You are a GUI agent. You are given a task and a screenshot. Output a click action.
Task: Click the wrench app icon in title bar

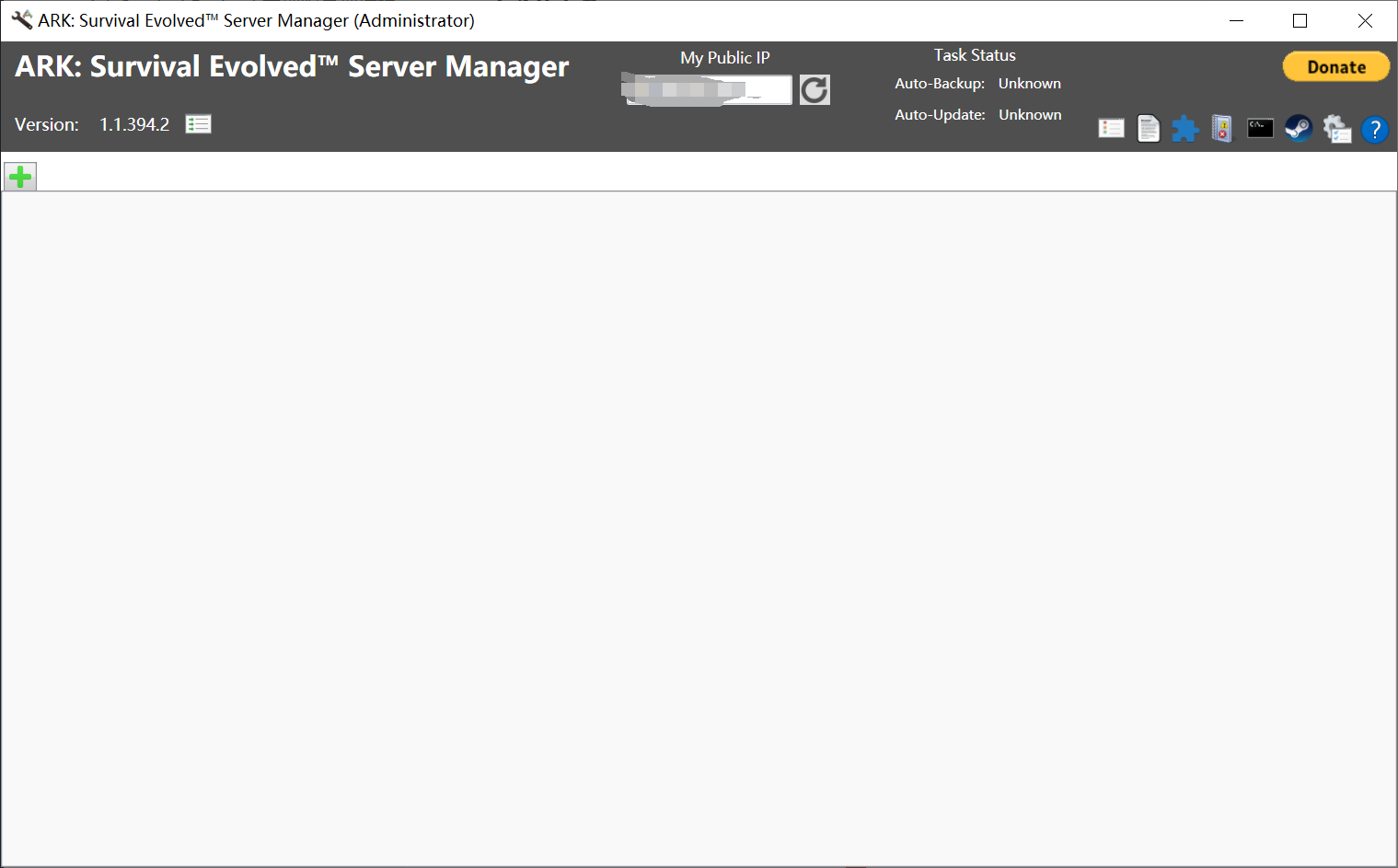(21, 20)
